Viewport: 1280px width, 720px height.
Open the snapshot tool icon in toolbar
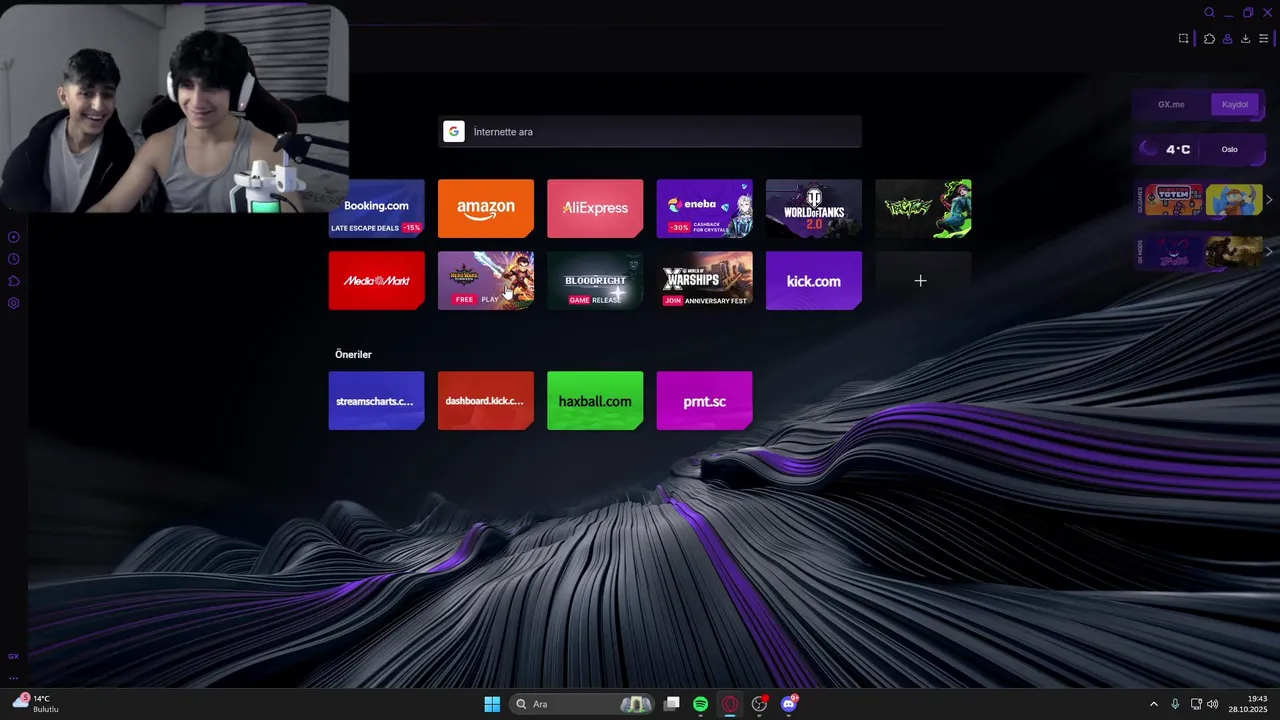(x=1183, y=39)
